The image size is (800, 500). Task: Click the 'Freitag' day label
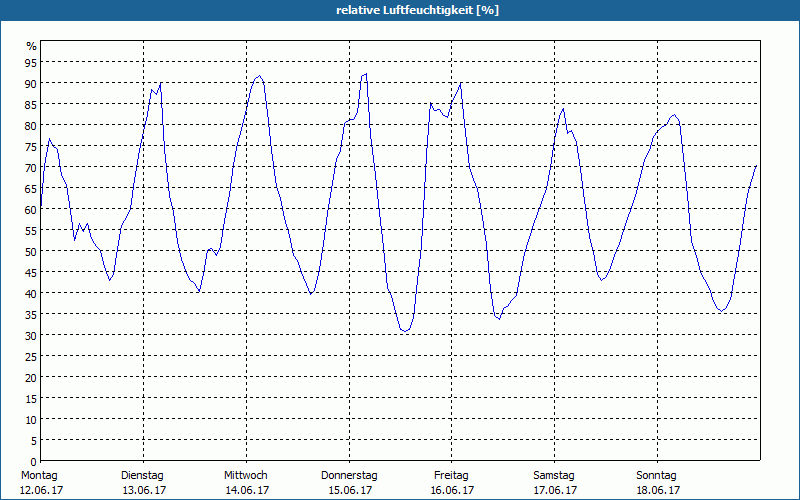[451, 475]
